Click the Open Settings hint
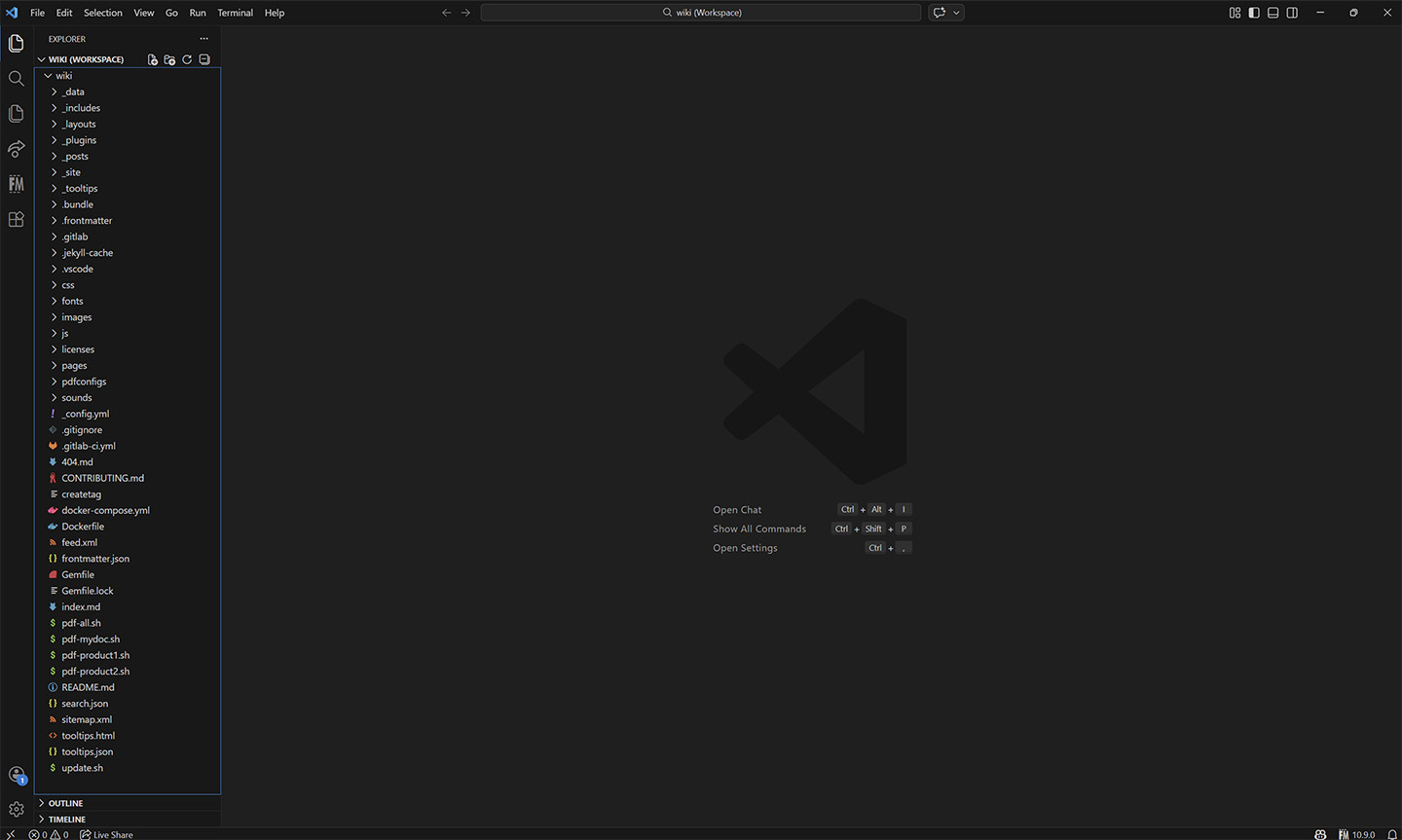Image resolution: width=1402 pixels, height=840 pixels. [x=745, y=548]
